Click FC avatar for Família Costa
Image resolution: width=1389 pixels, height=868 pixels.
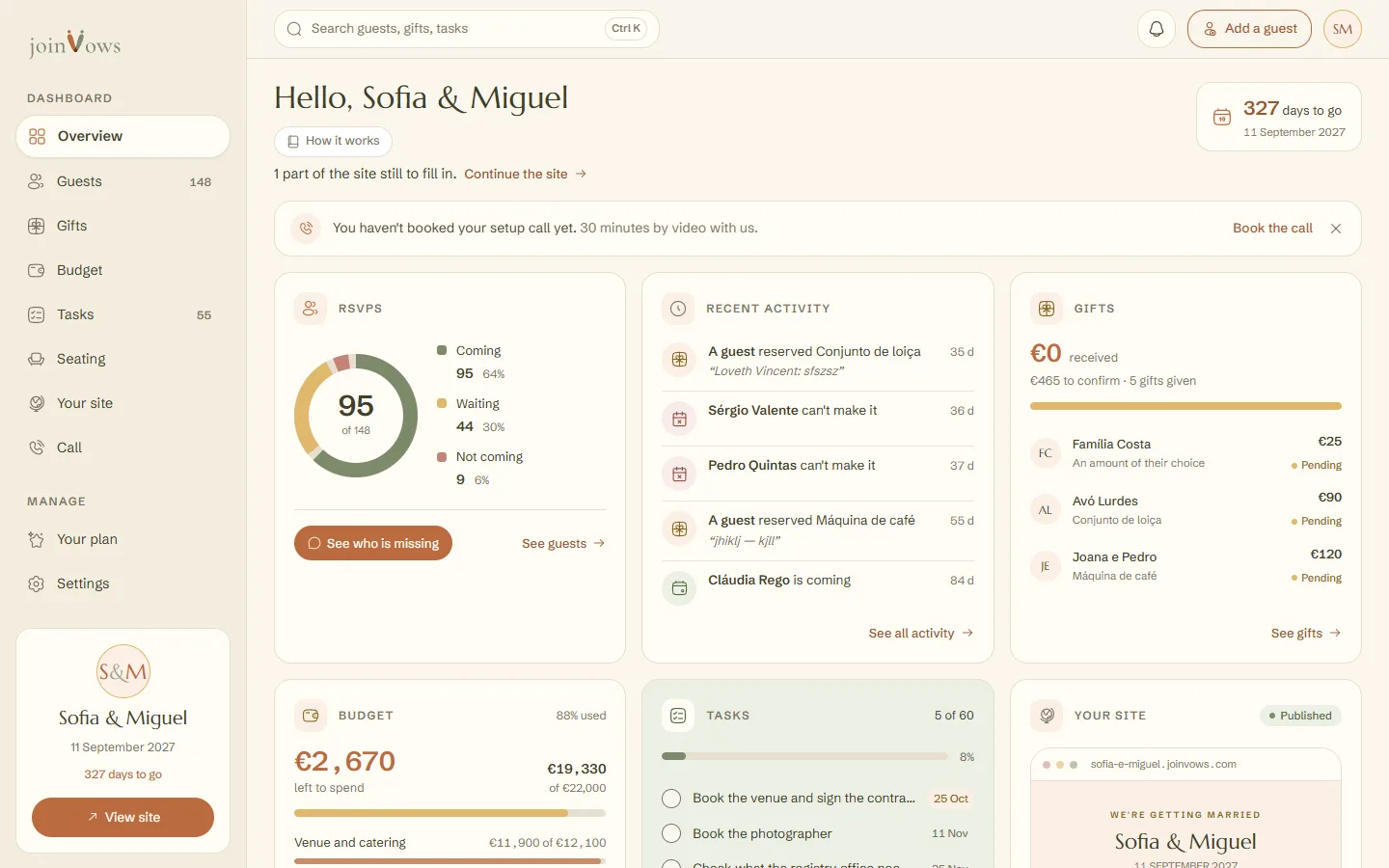click(1046, 453)
